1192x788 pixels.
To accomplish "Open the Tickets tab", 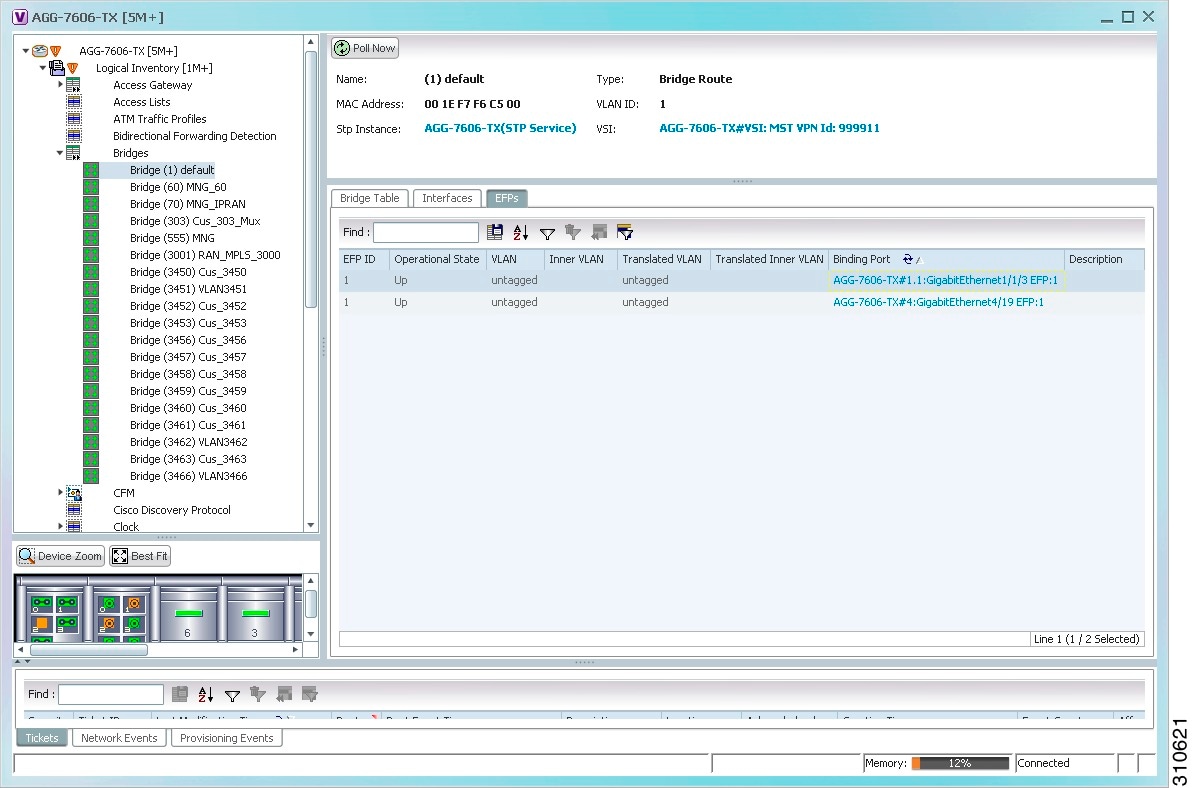I will click(x=42, y=738).
